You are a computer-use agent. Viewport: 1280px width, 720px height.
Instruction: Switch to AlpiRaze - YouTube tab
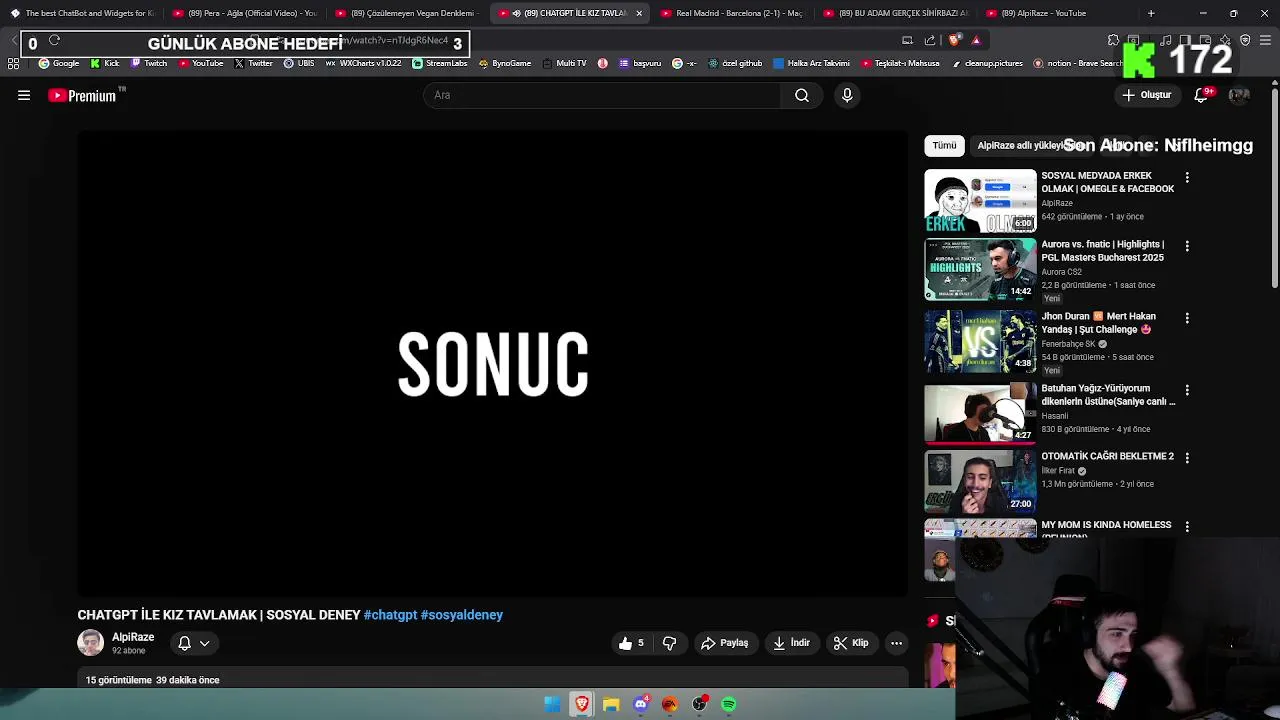1058,13
